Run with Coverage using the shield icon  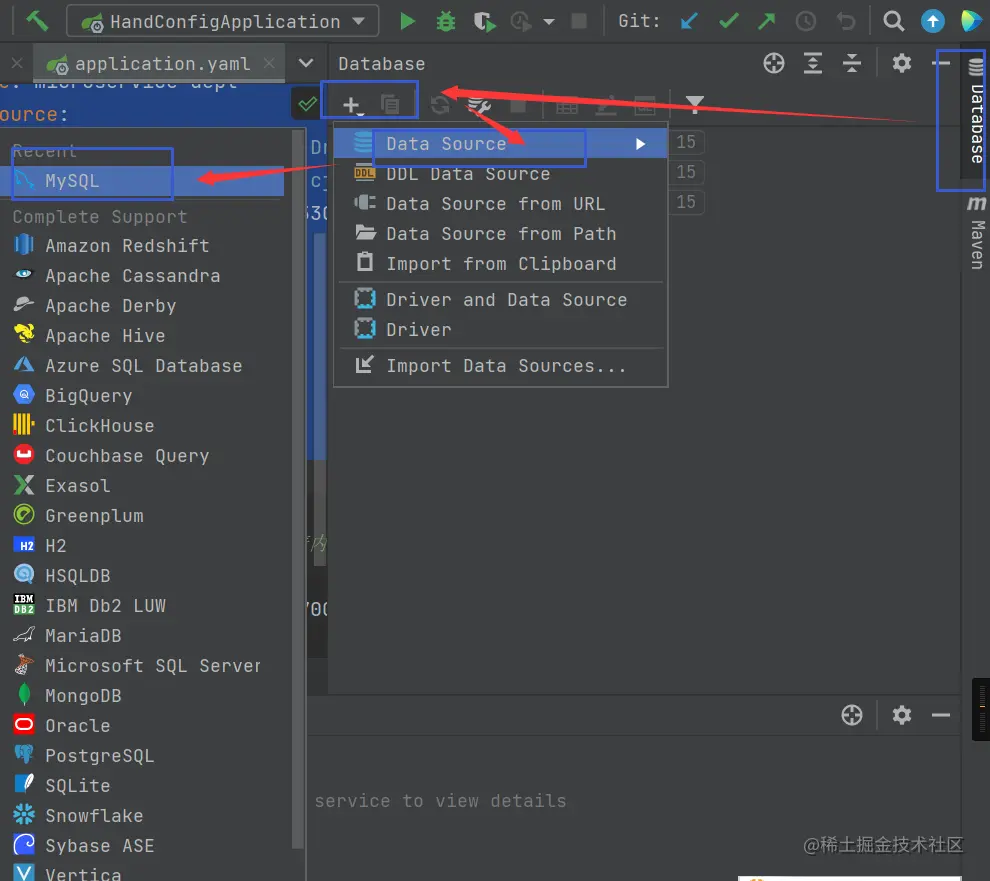[x=484, y=21]
